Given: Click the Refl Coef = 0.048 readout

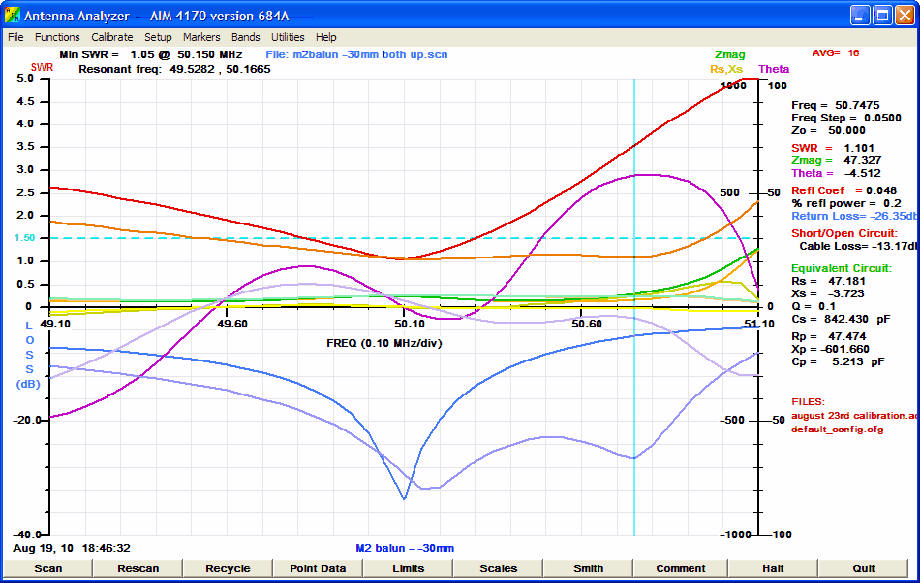Looking at the screenshot, I should [x=844, y=191].
